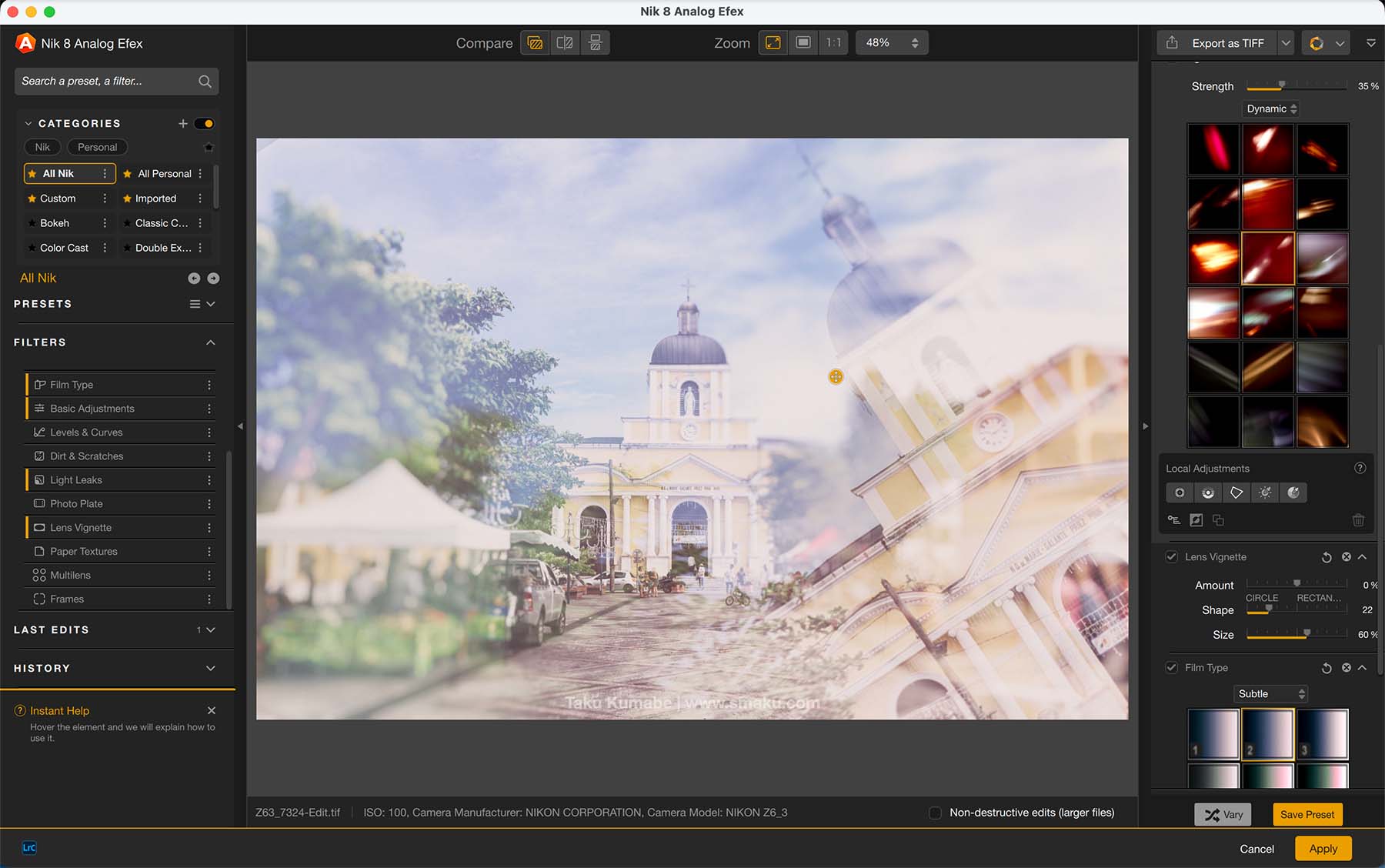The image size is (1385, 868).
Task: Remove the Film Type filter
Action: (x=1346, y=668)
